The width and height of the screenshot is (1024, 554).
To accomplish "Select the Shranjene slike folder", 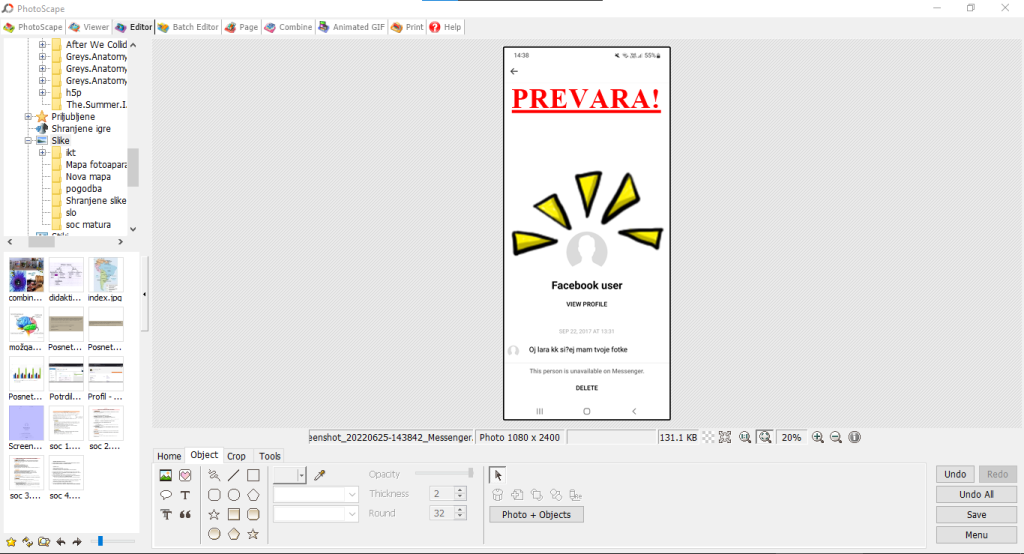I will click(95, 201).
